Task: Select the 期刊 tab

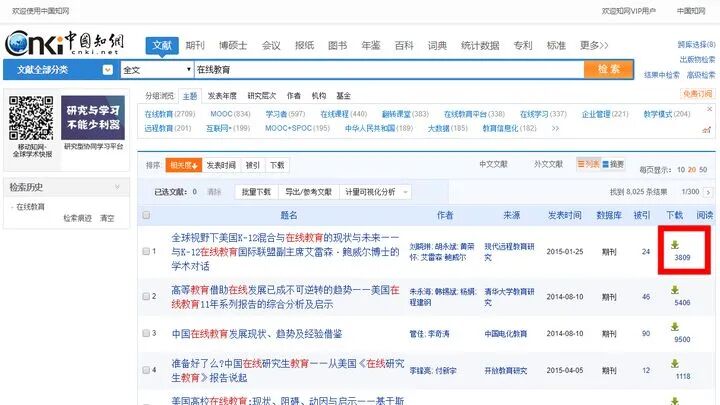Action: pos(195,45)
